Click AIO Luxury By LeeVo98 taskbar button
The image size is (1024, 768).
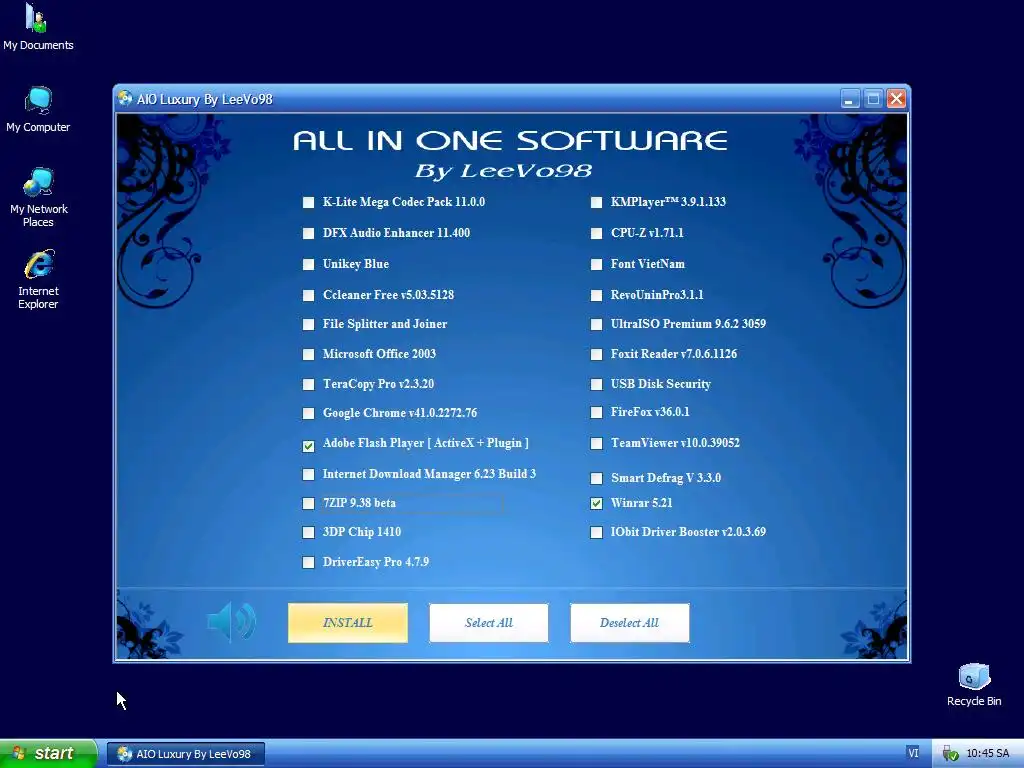[x=186, y=754]
